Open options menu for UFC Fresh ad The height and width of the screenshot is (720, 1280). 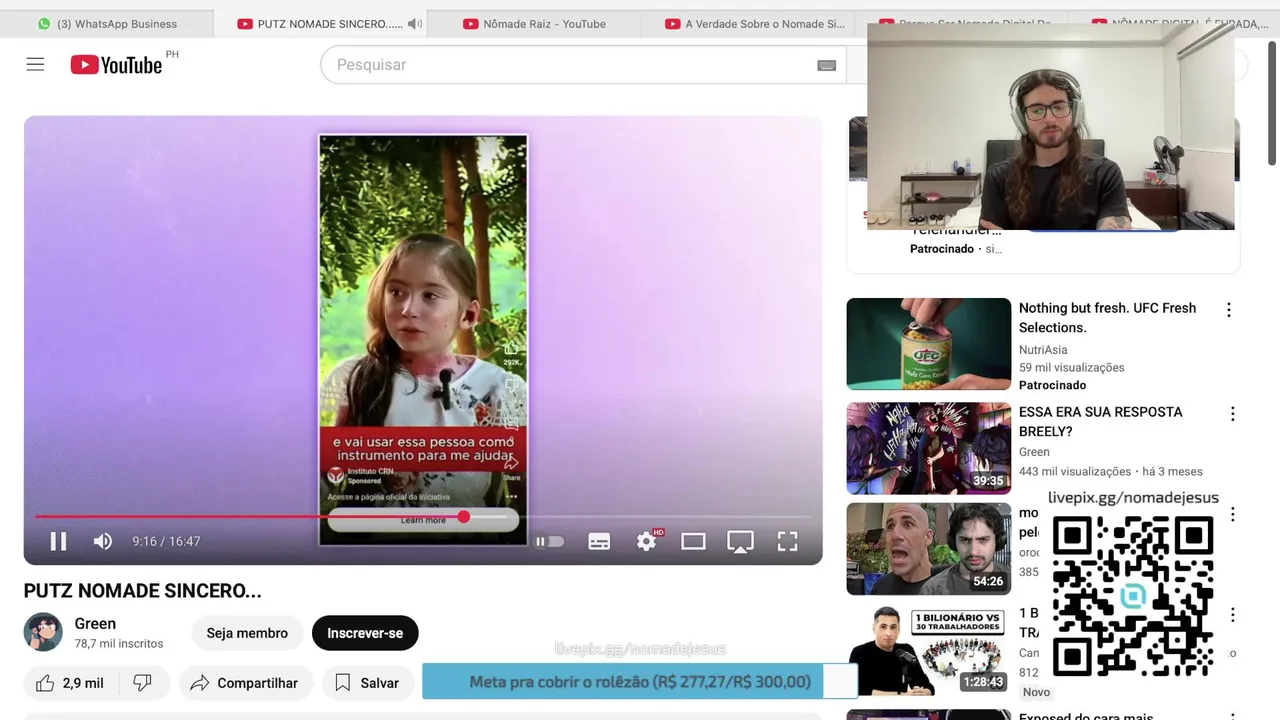point(1229,310)
